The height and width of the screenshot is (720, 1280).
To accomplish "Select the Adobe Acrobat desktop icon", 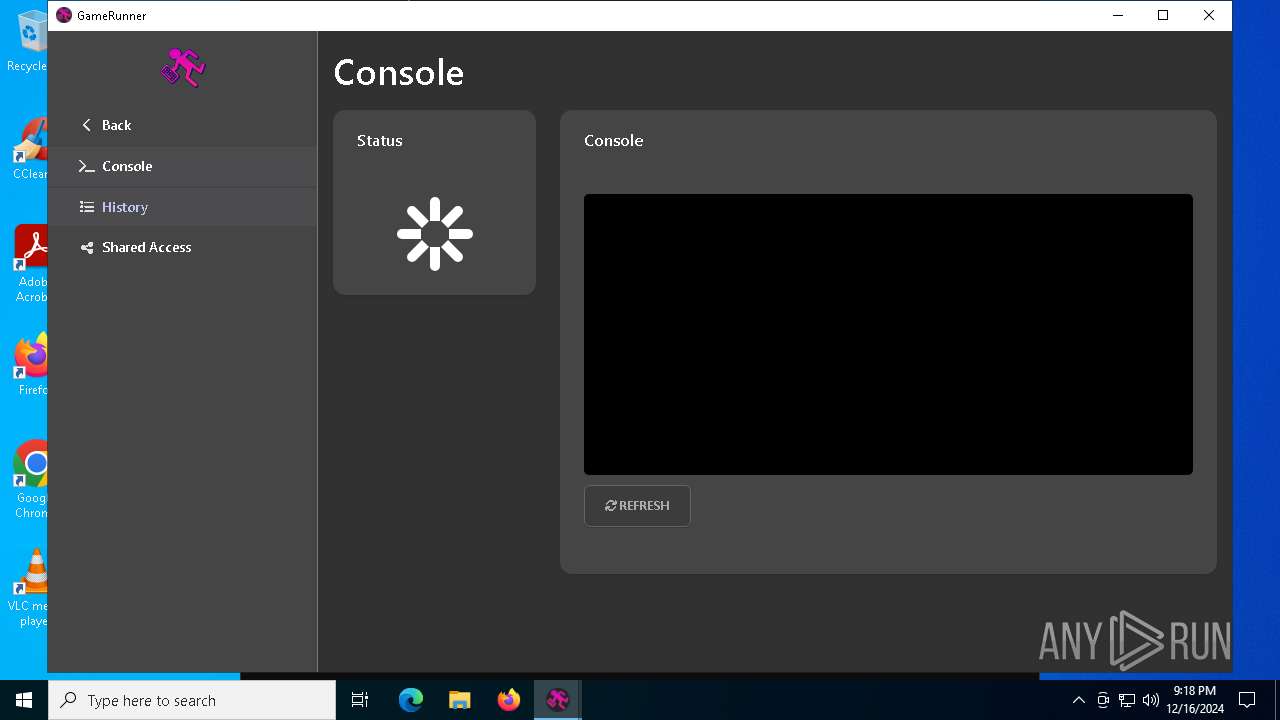I will tap(31, 264).
